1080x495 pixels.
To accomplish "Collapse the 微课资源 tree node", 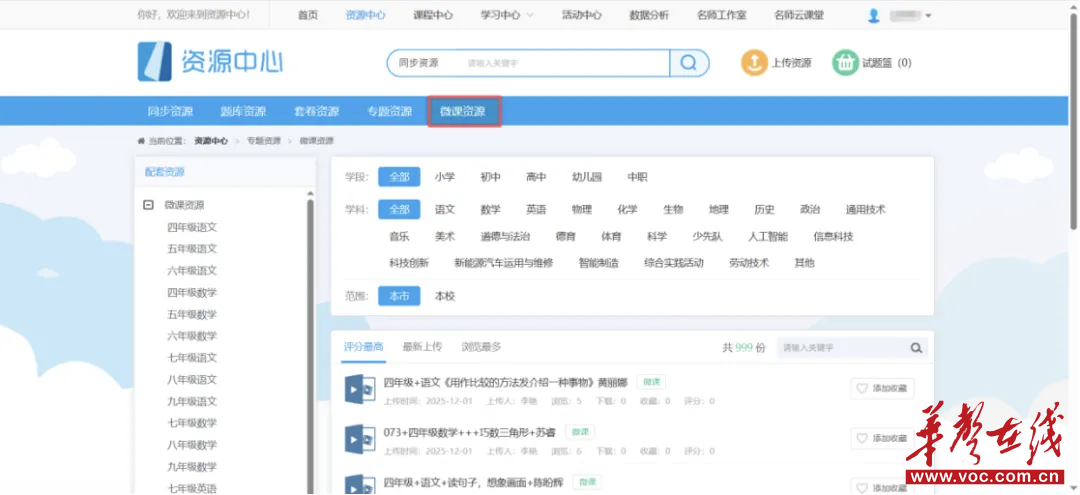I will (x=148, y=205).
